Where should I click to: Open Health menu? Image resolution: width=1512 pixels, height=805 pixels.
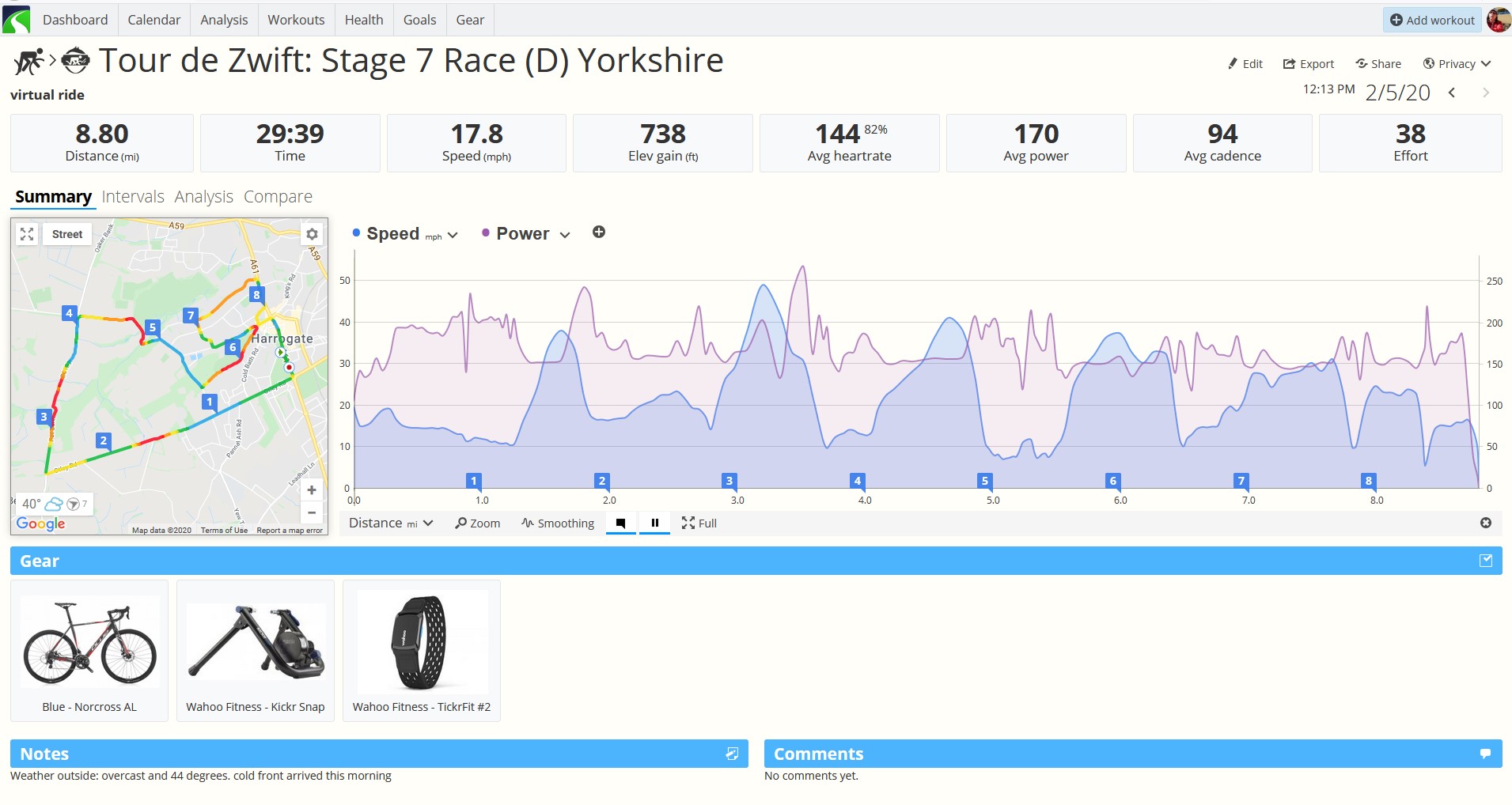tap(364, 20)
